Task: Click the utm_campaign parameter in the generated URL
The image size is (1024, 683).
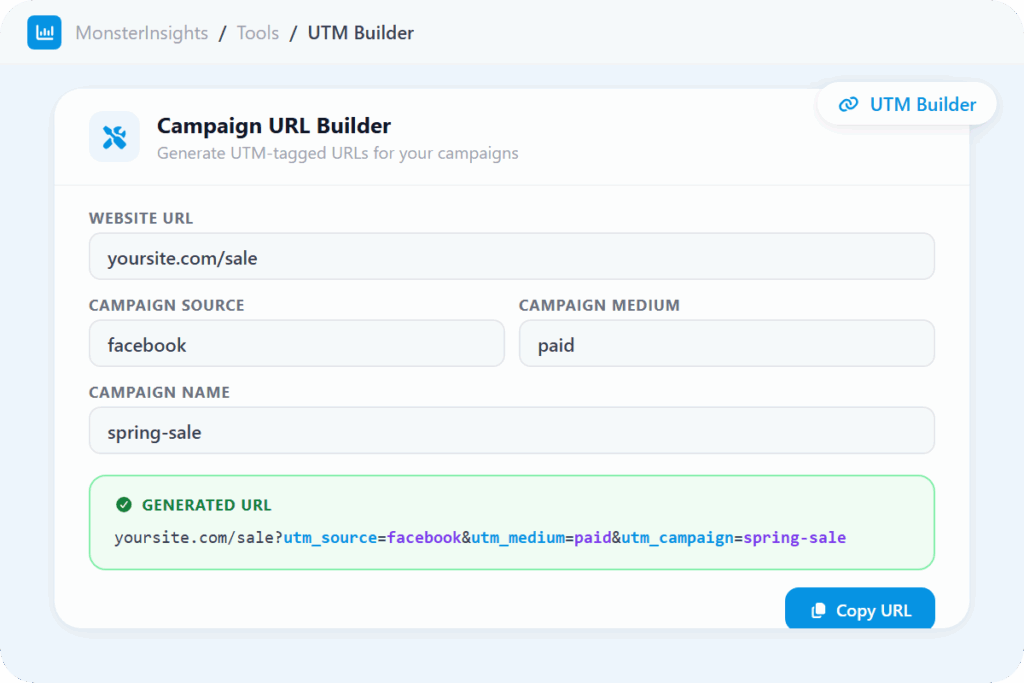Action: [678, 538]
